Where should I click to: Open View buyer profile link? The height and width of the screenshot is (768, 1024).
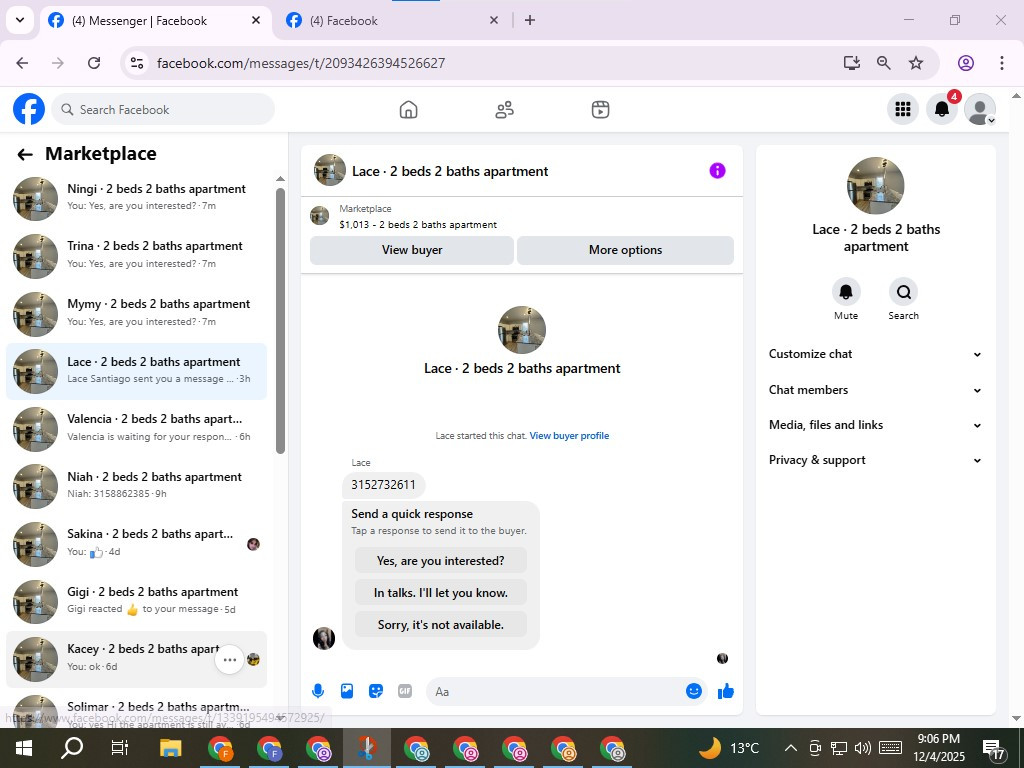click(x=569, y=436)
